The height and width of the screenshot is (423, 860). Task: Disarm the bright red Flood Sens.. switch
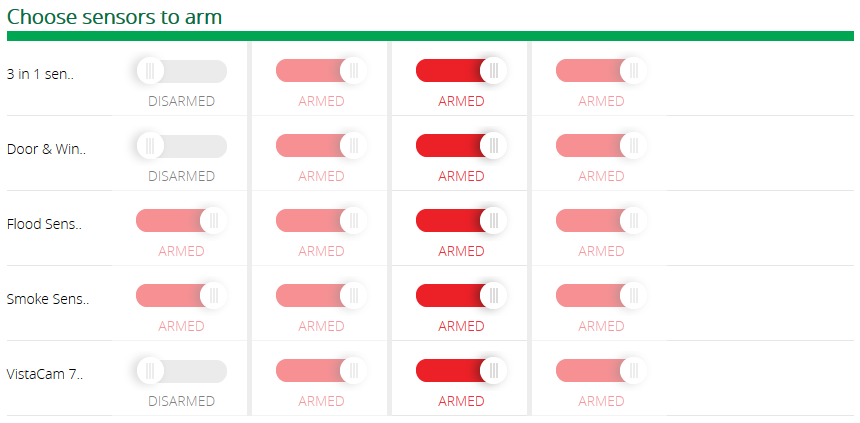pos(461,221)
